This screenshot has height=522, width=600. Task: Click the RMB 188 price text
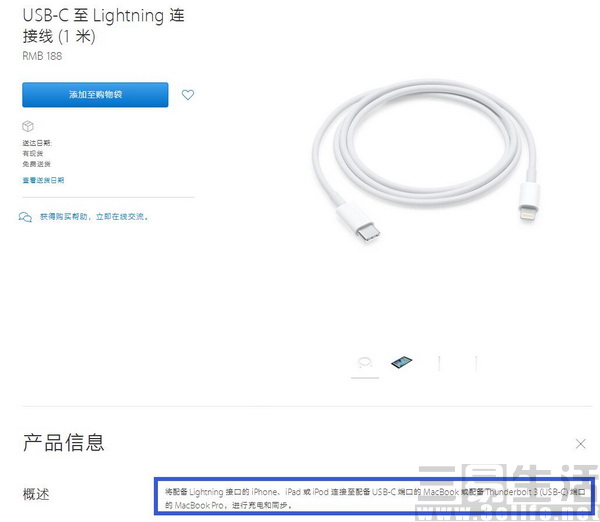tap(42, 56)
